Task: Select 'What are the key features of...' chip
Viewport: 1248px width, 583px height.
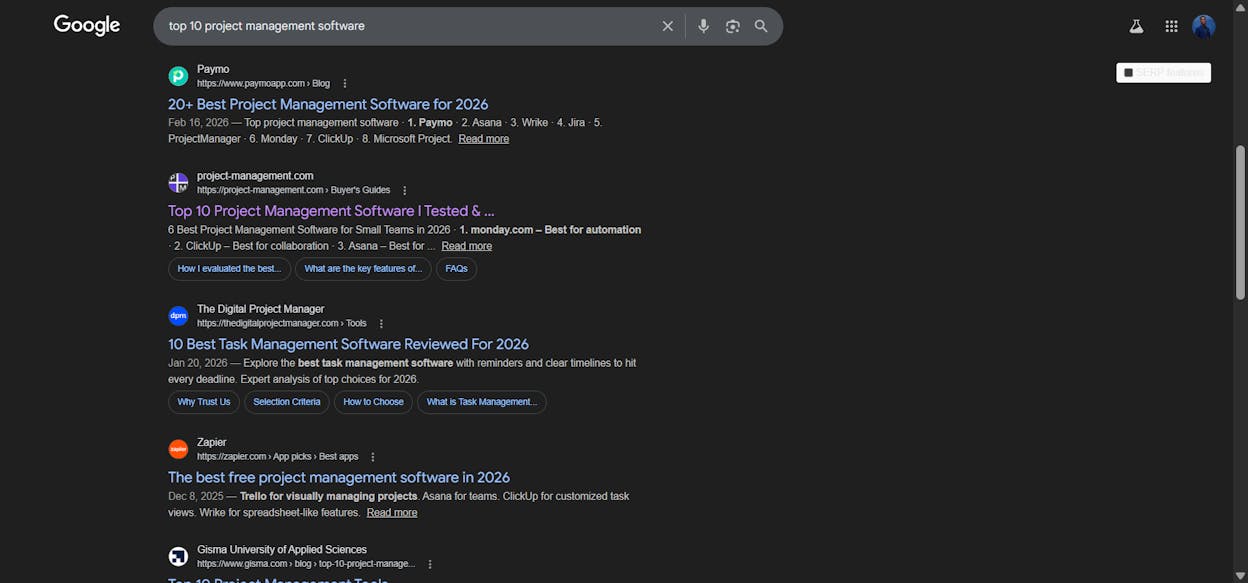Action: (363, 269)
